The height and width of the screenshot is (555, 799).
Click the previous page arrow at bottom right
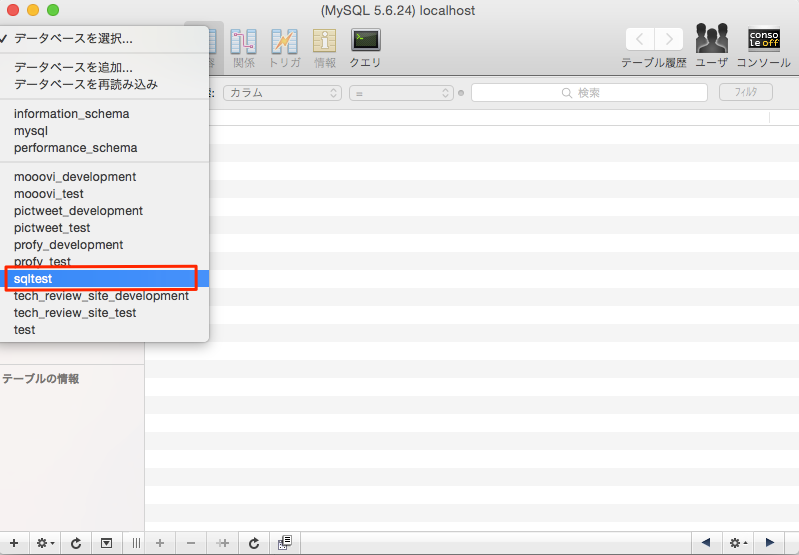coord(706,543)
